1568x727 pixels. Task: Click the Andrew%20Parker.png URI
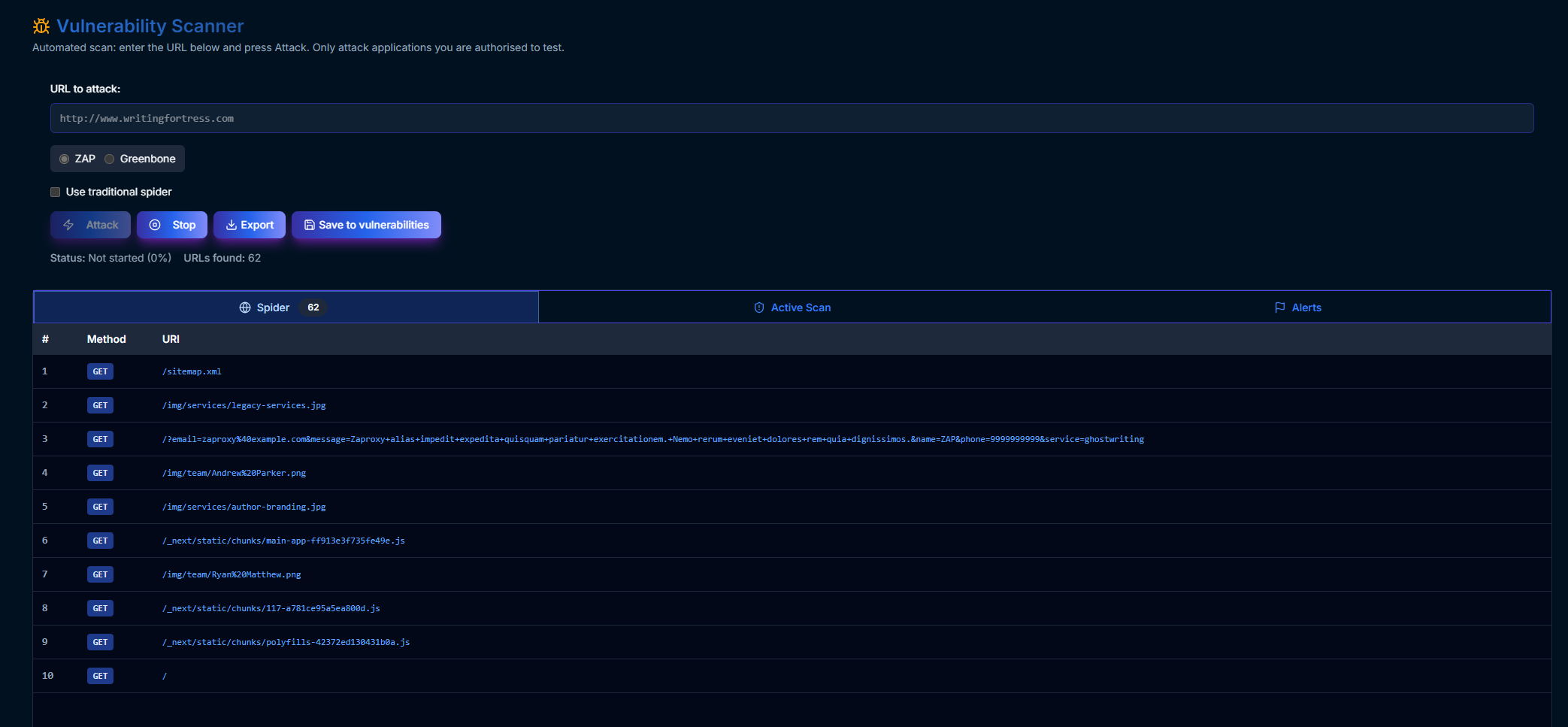click(235, 473)
